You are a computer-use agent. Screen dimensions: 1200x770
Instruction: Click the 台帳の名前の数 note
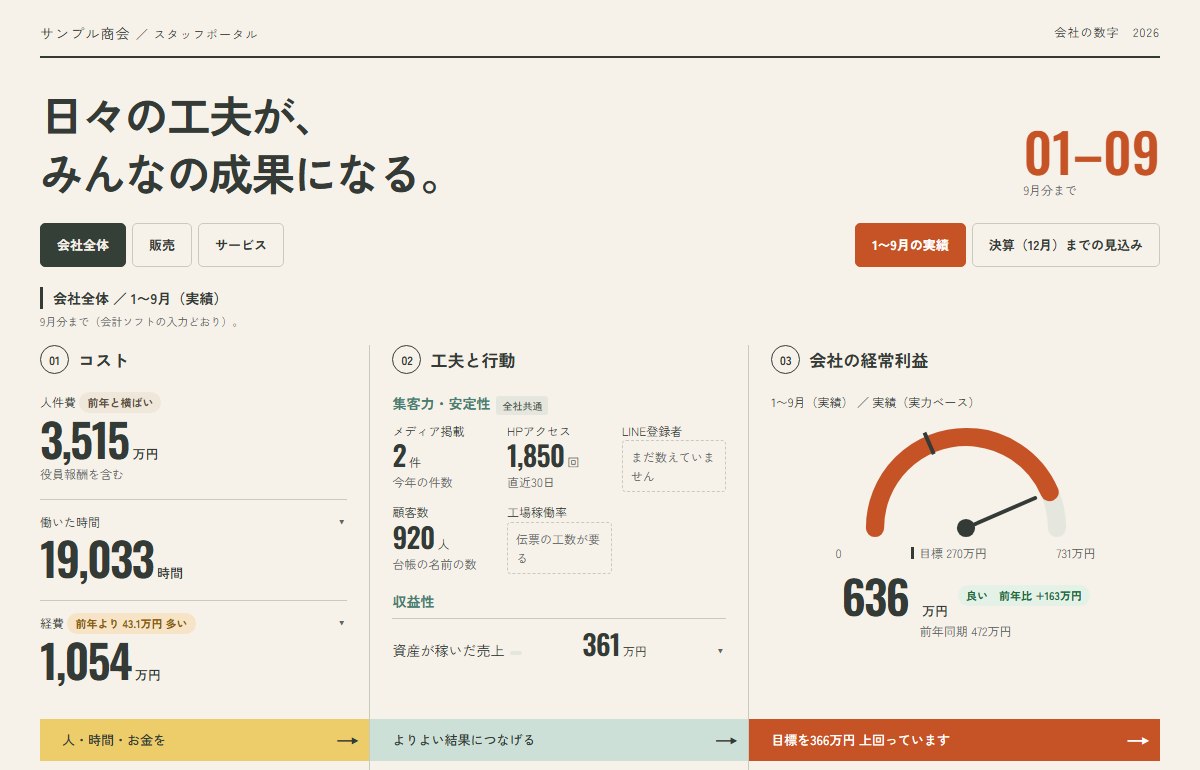pyautogui.click(x=435, y=564)
